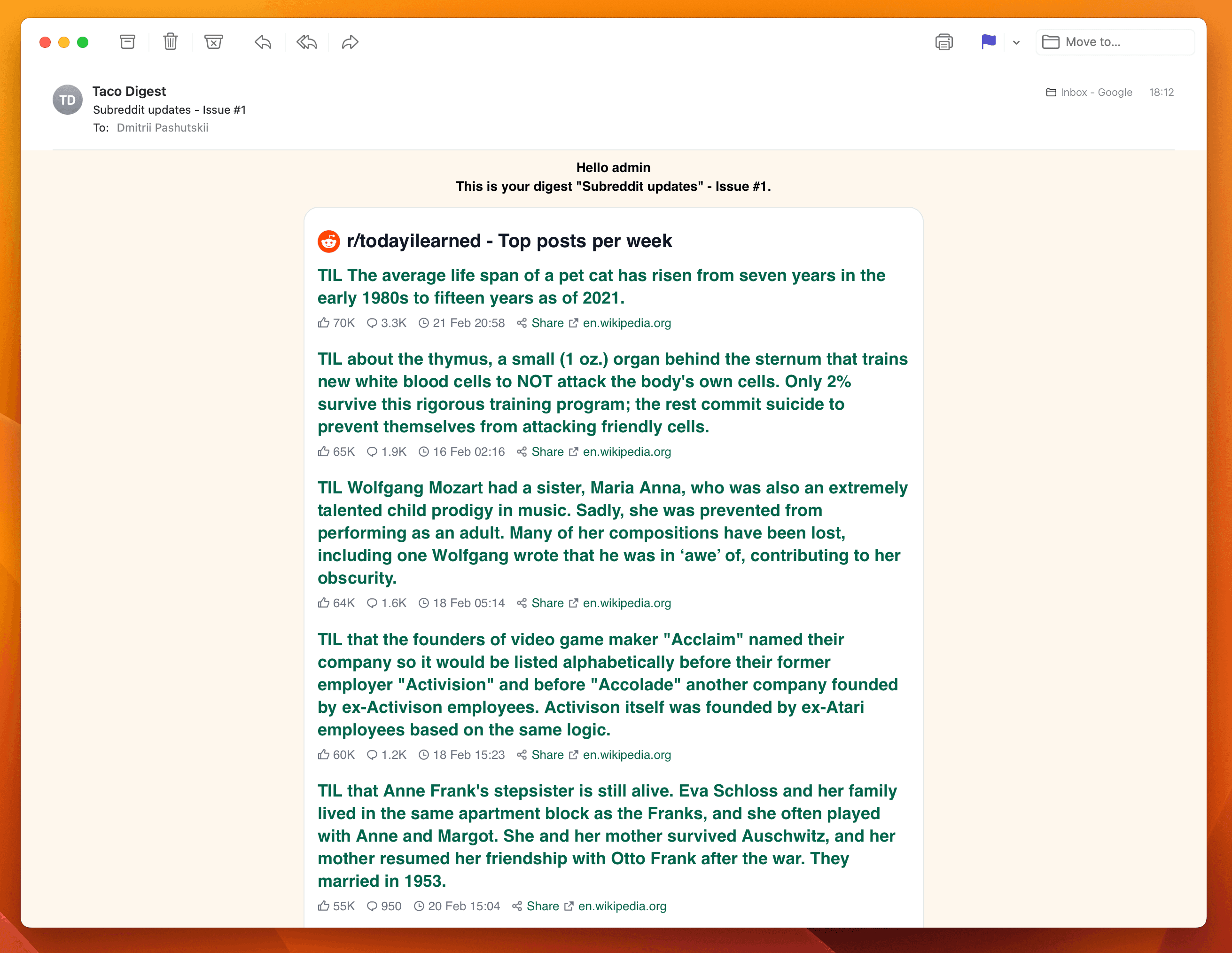Click recipient Dmitrii Pashutskii
The height and width of the screenshot is (953, 1232).
[163, 127]
